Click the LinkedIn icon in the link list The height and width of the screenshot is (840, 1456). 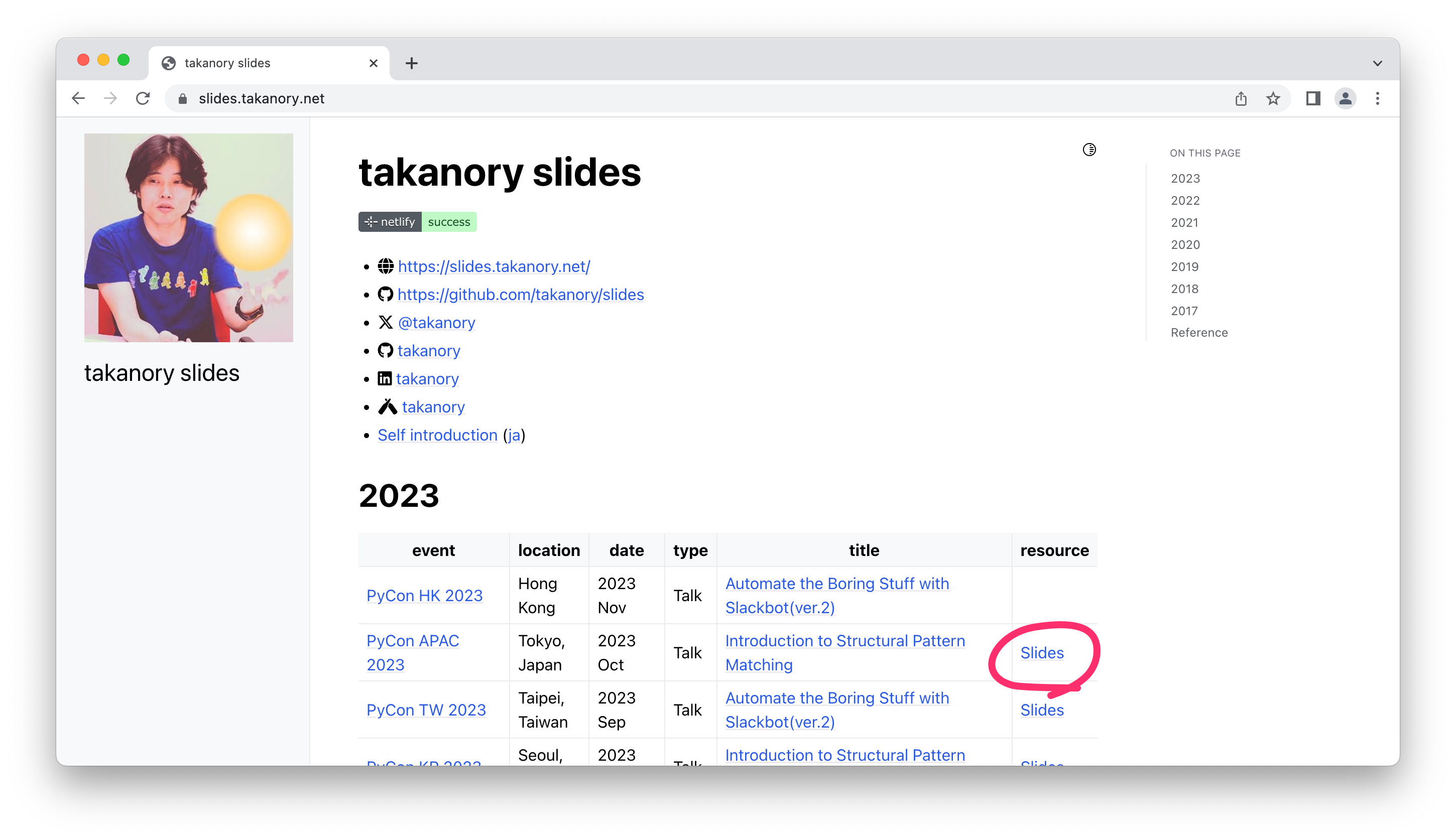[385, 378]
